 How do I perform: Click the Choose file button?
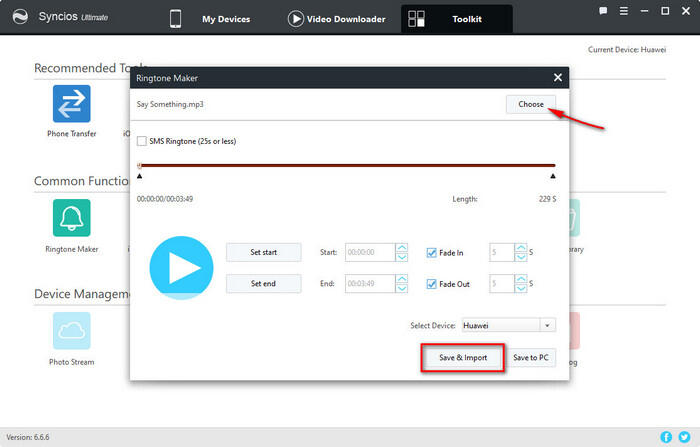click(x=530, y=104)
